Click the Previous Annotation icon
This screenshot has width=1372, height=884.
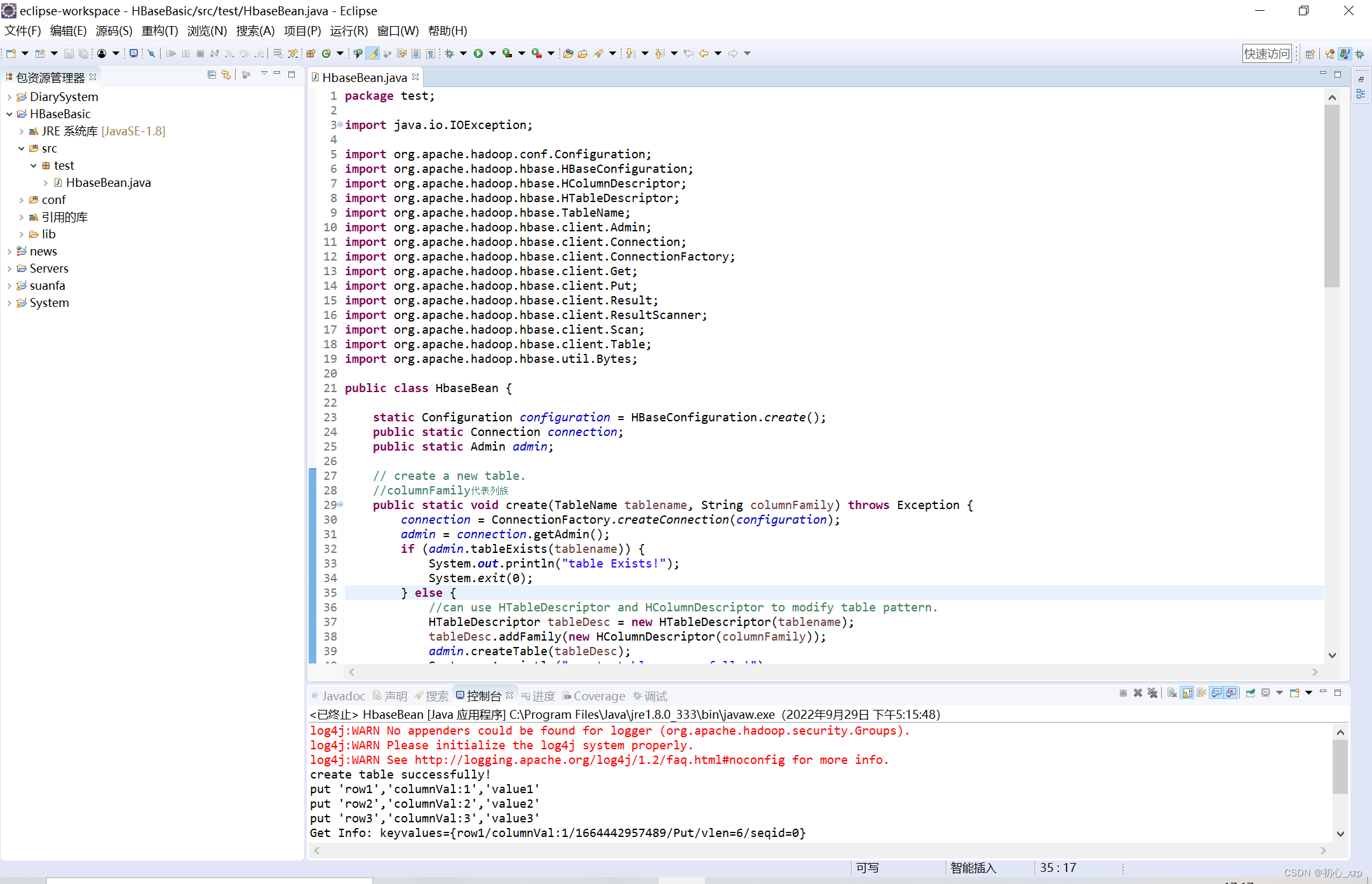point(659,53)
